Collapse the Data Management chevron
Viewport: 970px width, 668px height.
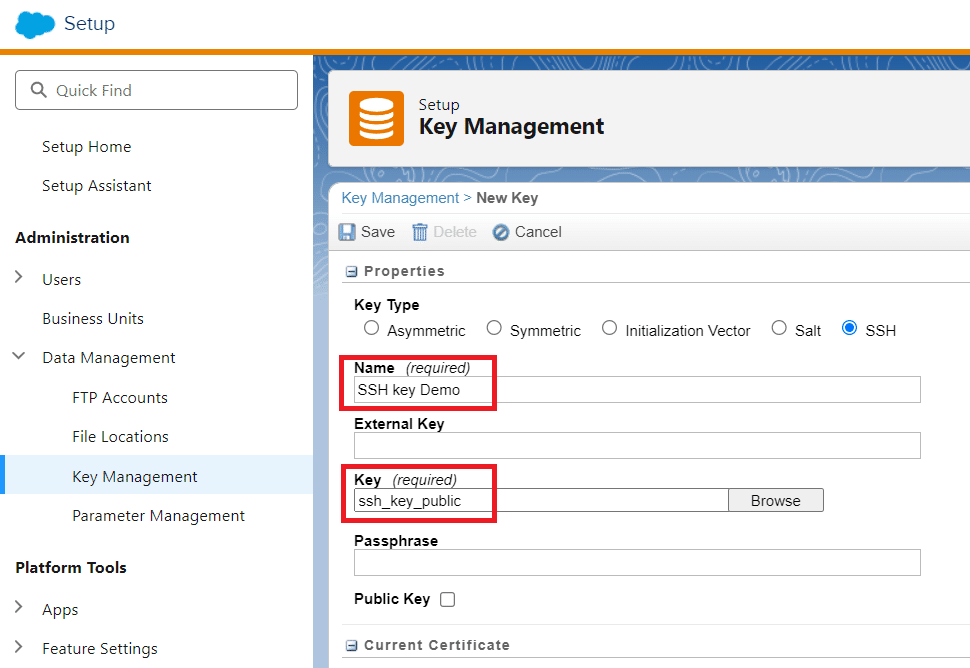pyautogui.click(x=19, y=356)
